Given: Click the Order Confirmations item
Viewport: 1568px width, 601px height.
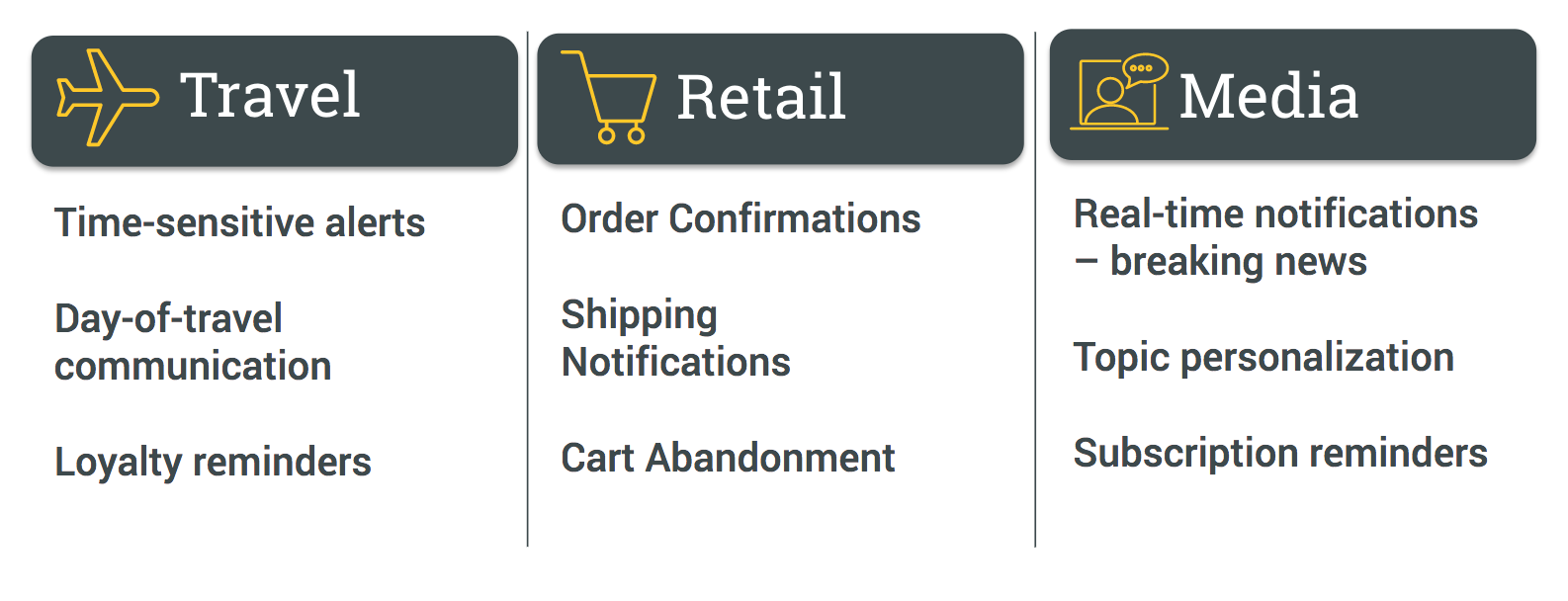Looking at the screenshot, I should tap(740, 218).
